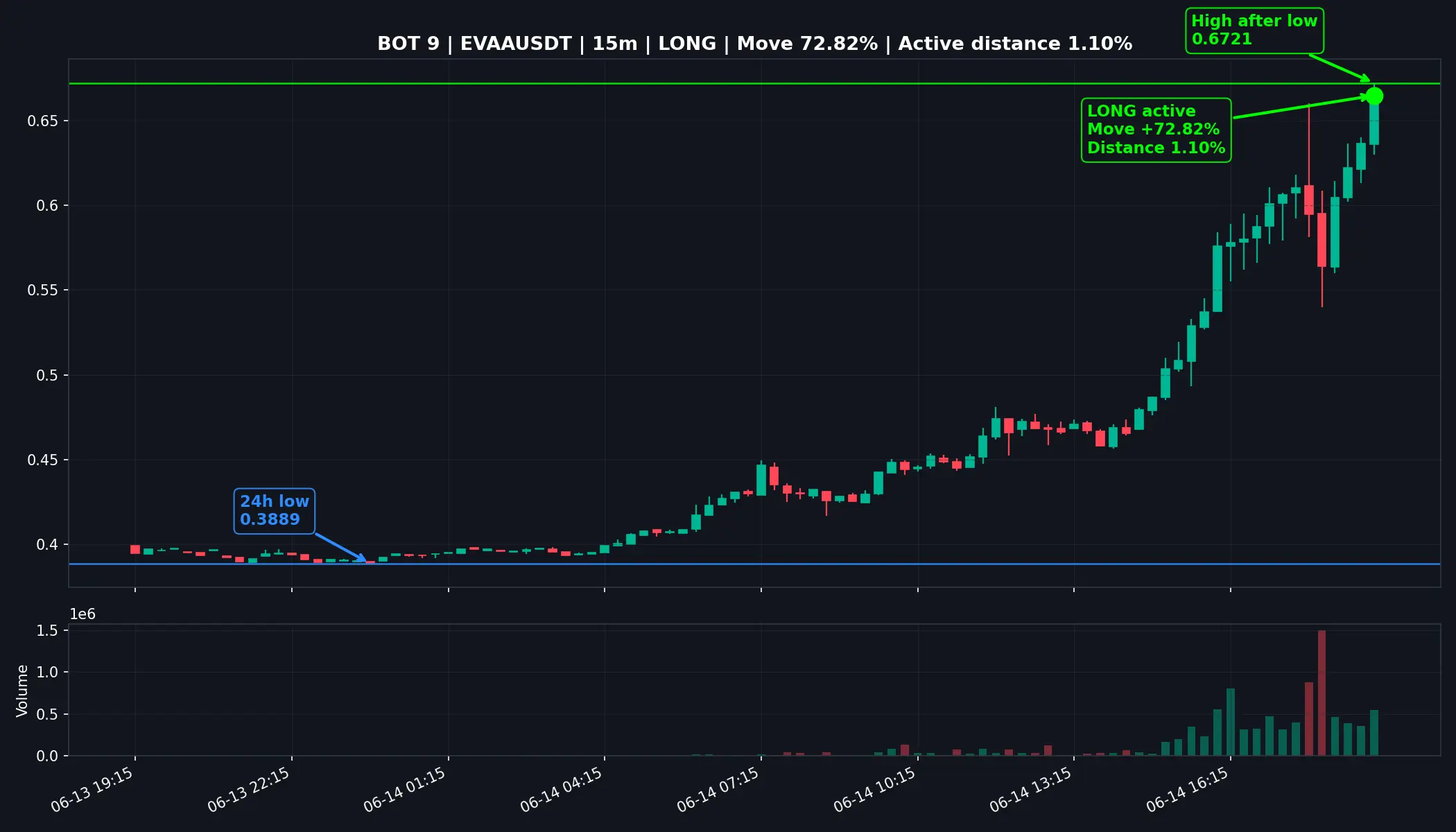Image resolution: width=1456 pixels, height=832 pixels.
Task: Select the "1e6" volume scale label
Action: click(x=83, y=614)
